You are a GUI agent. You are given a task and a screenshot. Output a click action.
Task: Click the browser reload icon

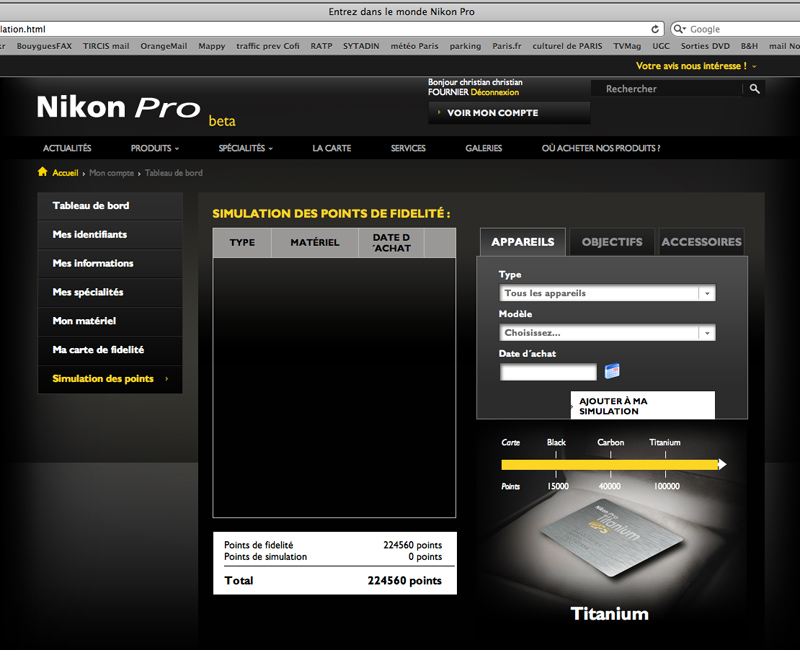point(655,29)
